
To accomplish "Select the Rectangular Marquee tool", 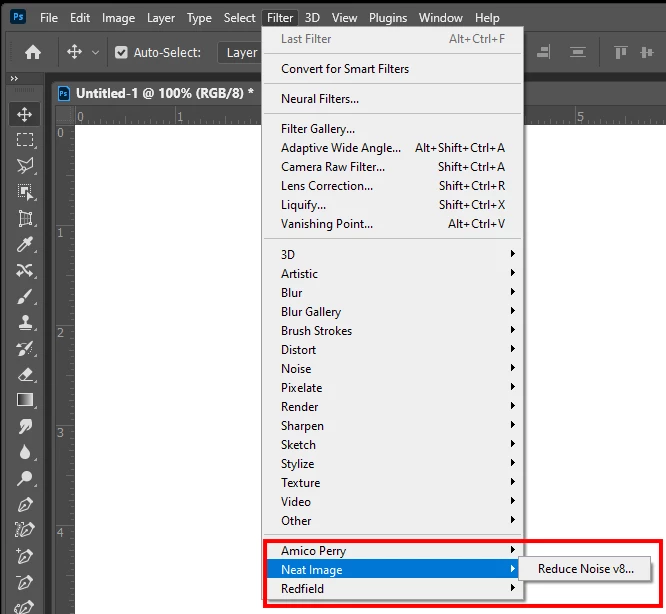I will [x=25, y=140].
